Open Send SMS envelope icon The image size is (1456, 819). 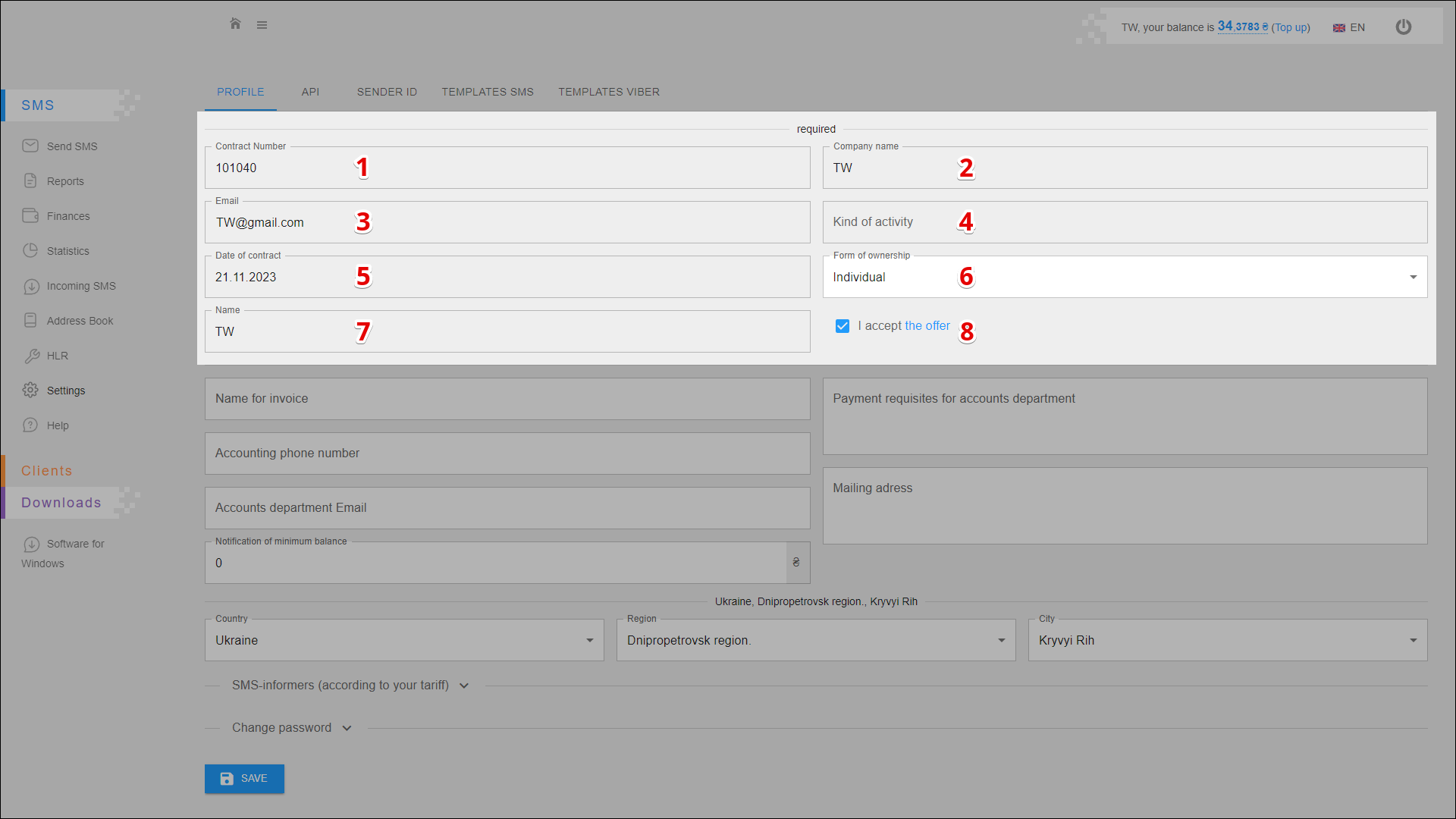(30, 146)
